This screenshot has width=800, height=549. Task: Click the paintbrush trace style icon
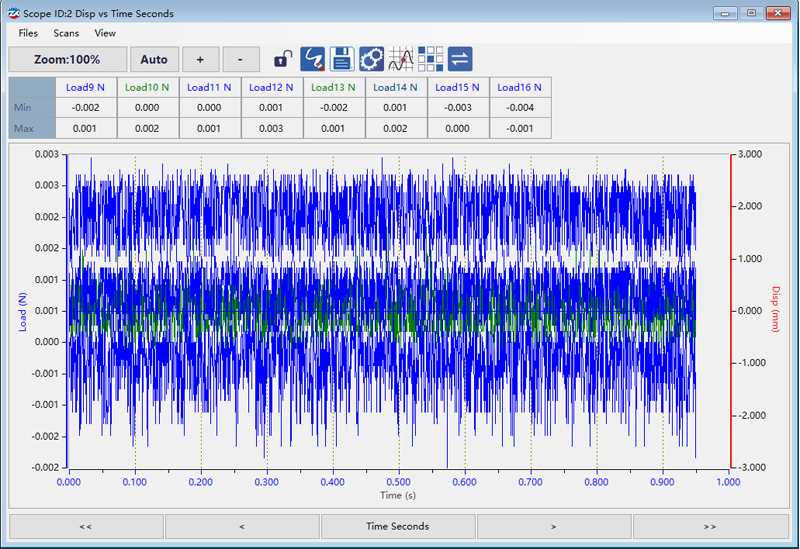coord(313,59)
